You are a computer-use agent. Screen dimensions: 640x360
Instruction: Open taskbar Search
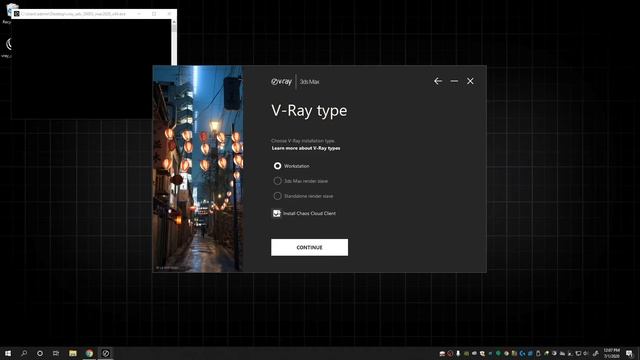point(24,353)
